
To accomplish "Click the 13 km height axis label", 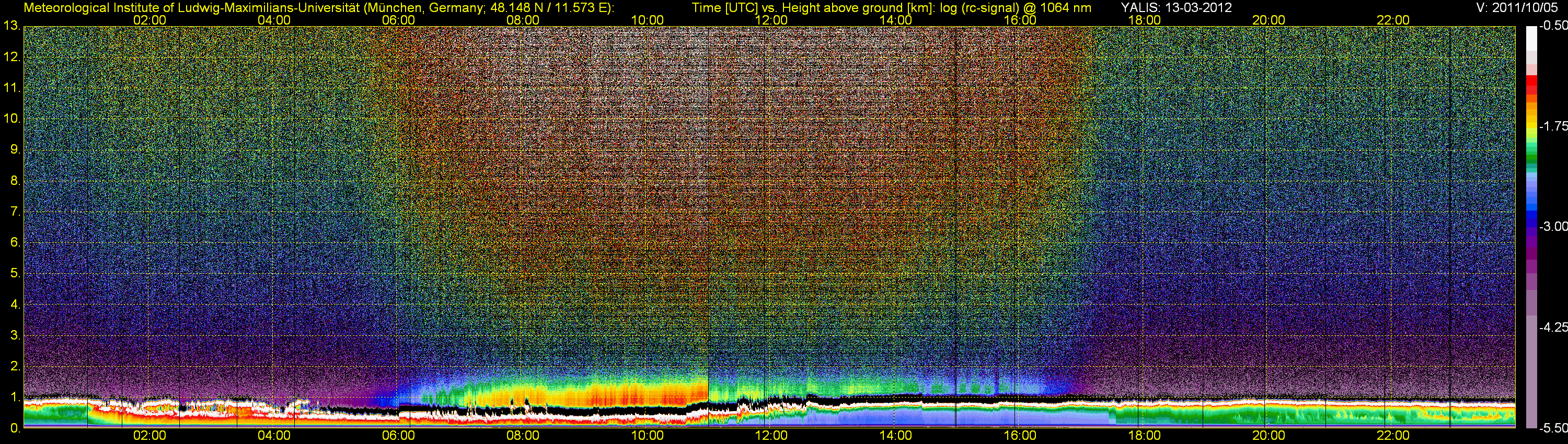I will tap(11, 26).
